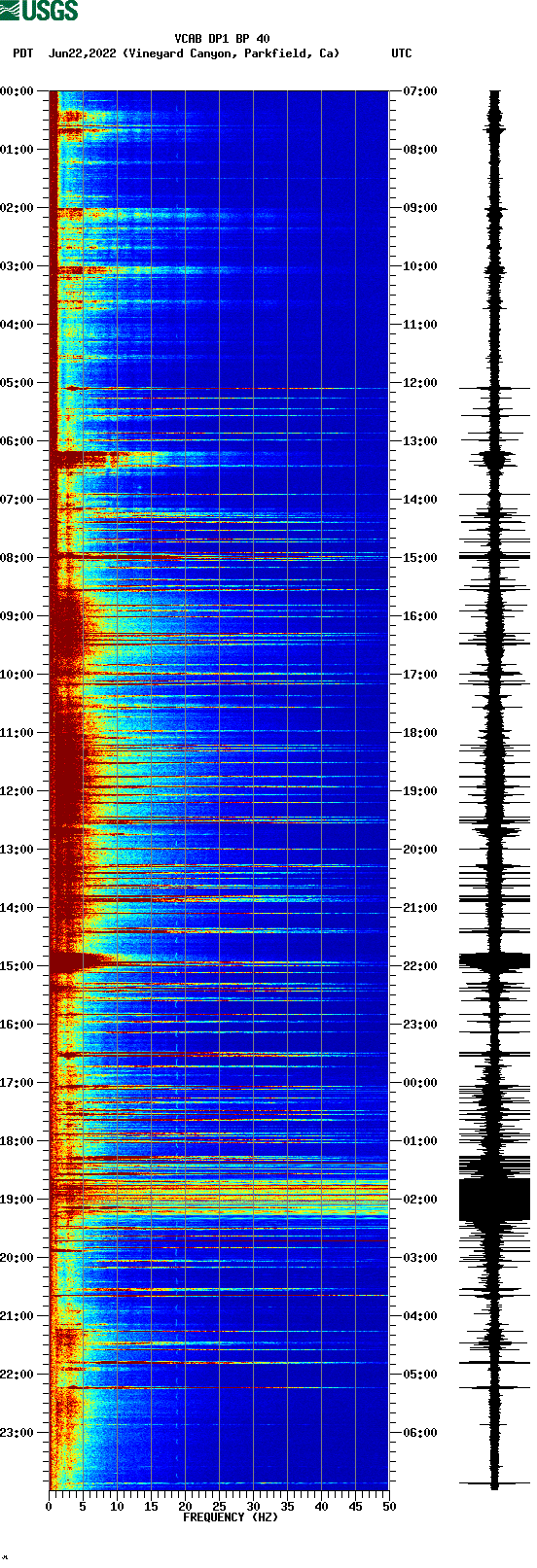Click the 08:00 PDT time label

coord(17,558)
